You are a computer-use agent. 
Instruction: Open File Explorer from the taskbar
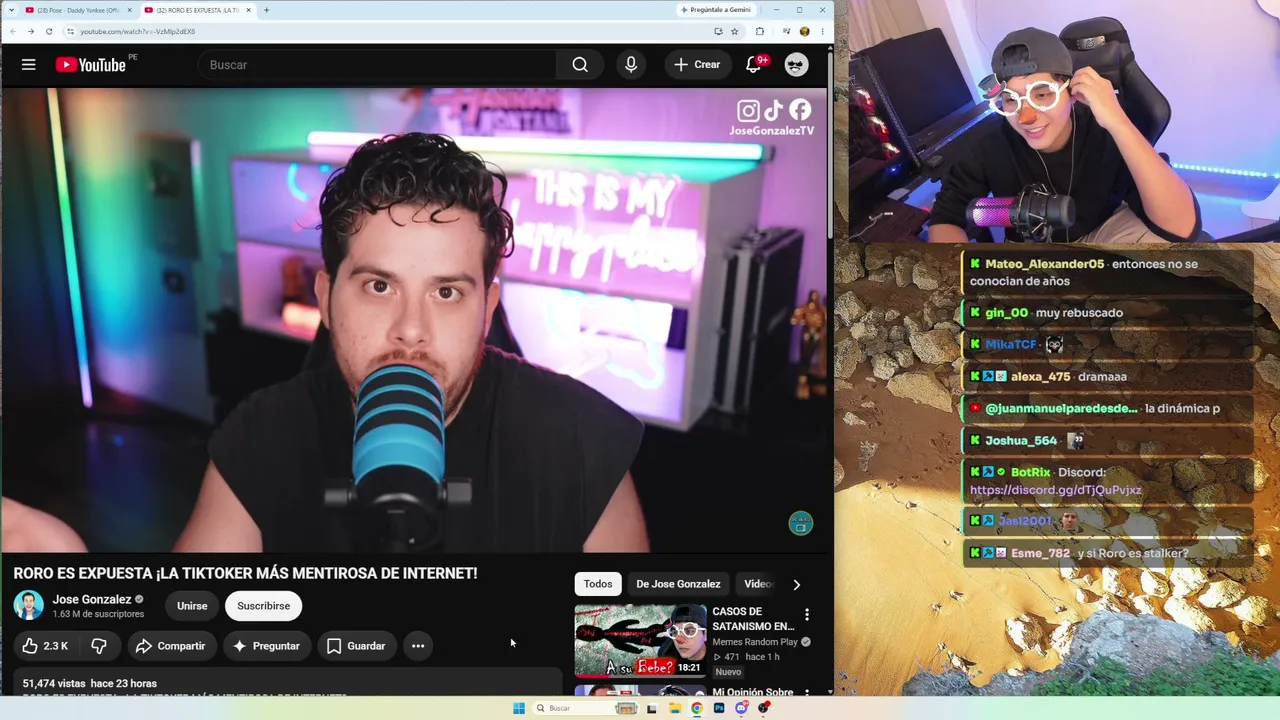click(675, 708)
